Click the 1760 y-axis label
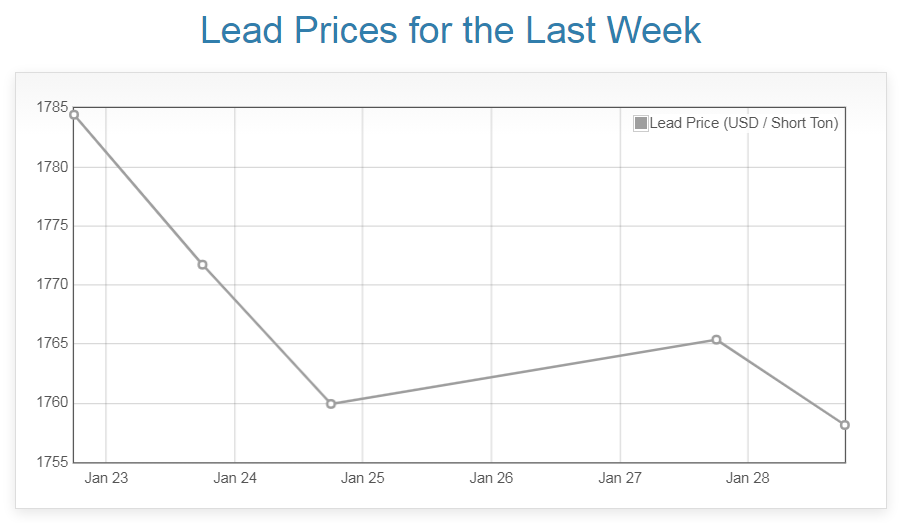Image resolution: width=902 pixels, height=523 pixels. (52, 403)
